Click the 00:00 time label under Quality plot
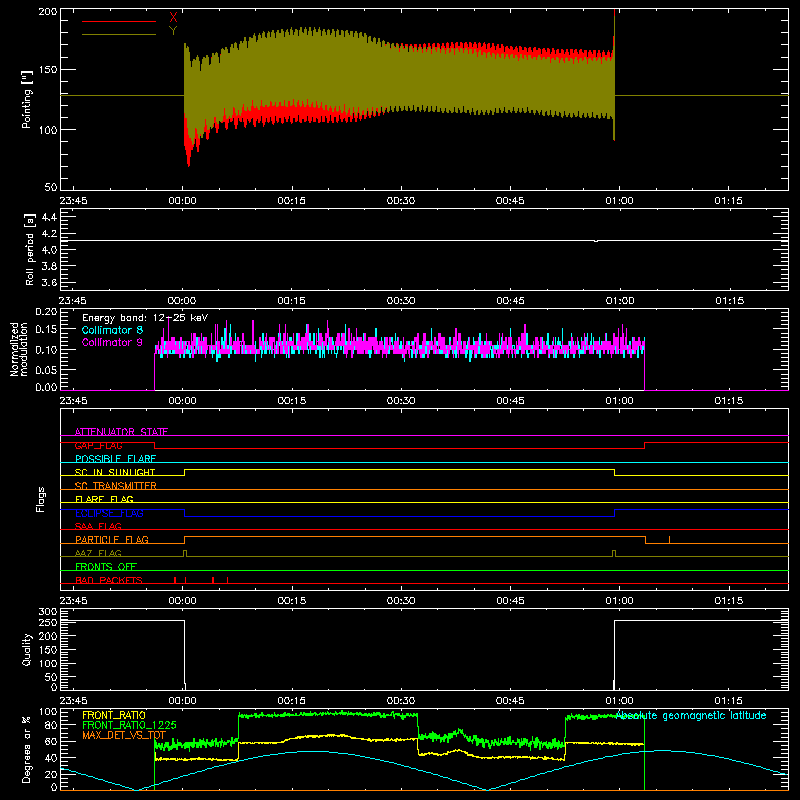This screenshot has height=800, width=800. click(182, 701)
